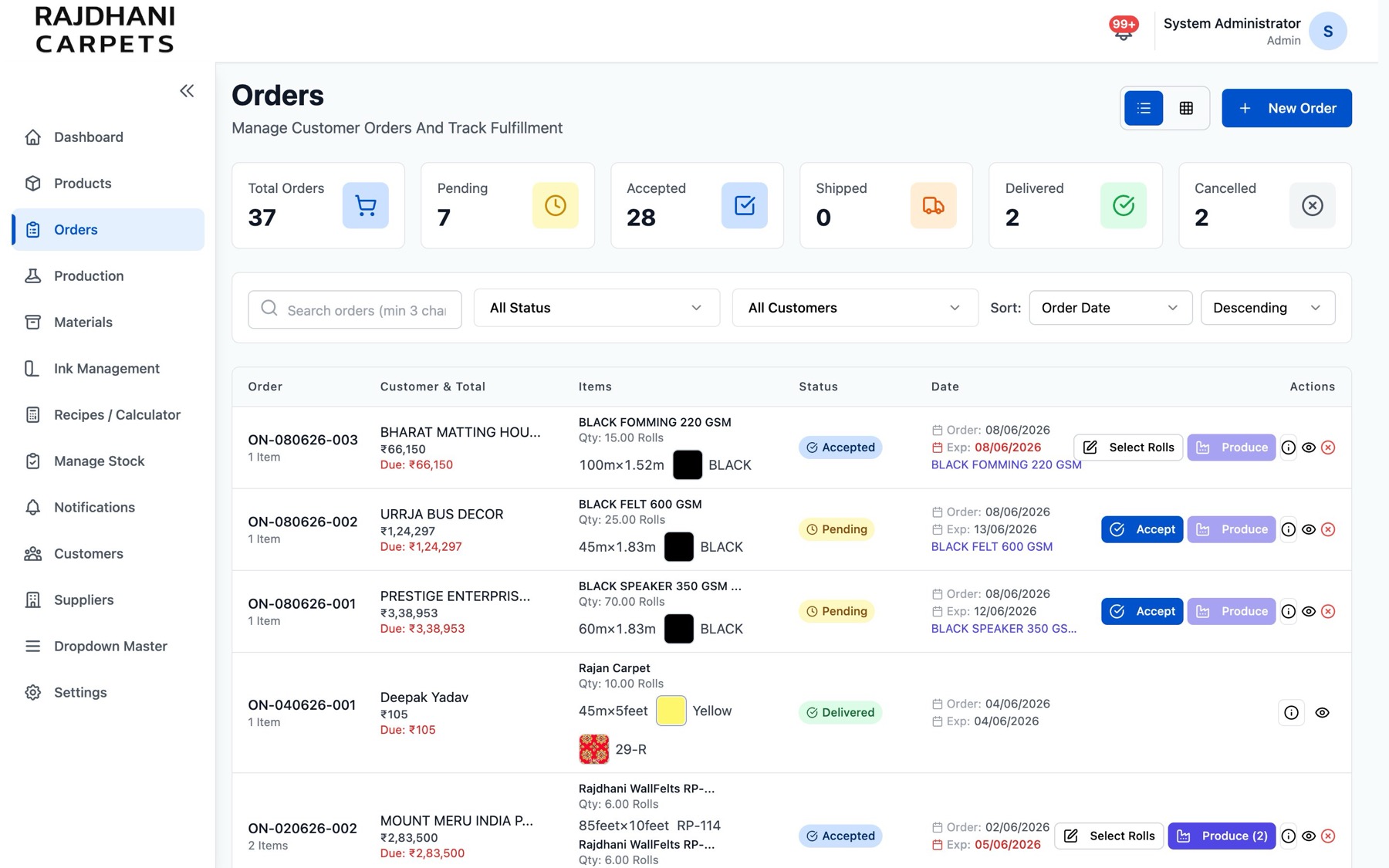Image resolution: width=1389 pixels, height=868 pixels.
Task: Open Recipes / Calculator in sidebar
Action: pos(108,415)
